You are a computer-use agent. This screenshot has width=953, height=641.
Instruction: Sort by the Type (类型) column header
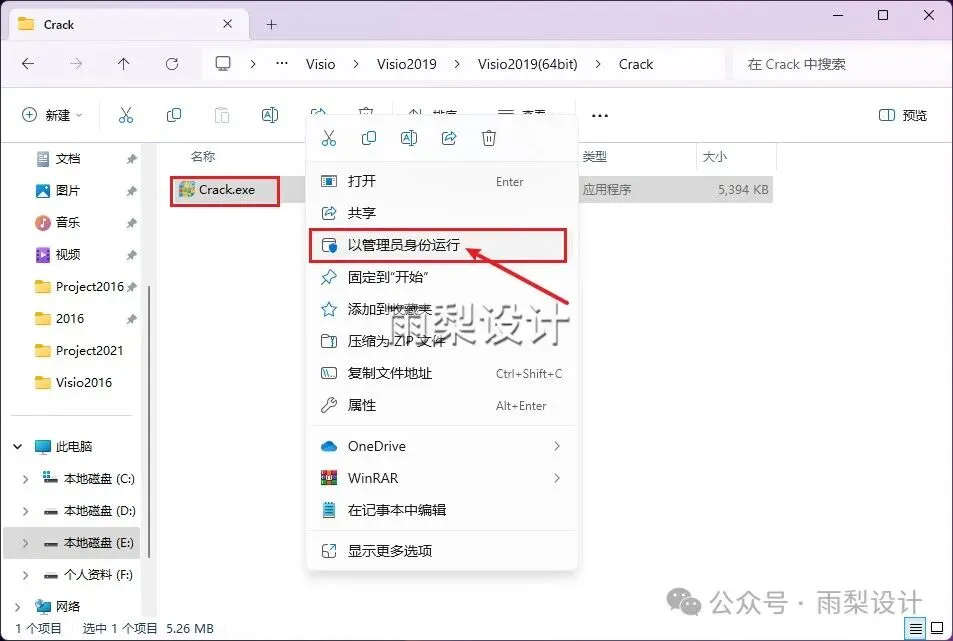pyautogui.click(x=594, y=157)
